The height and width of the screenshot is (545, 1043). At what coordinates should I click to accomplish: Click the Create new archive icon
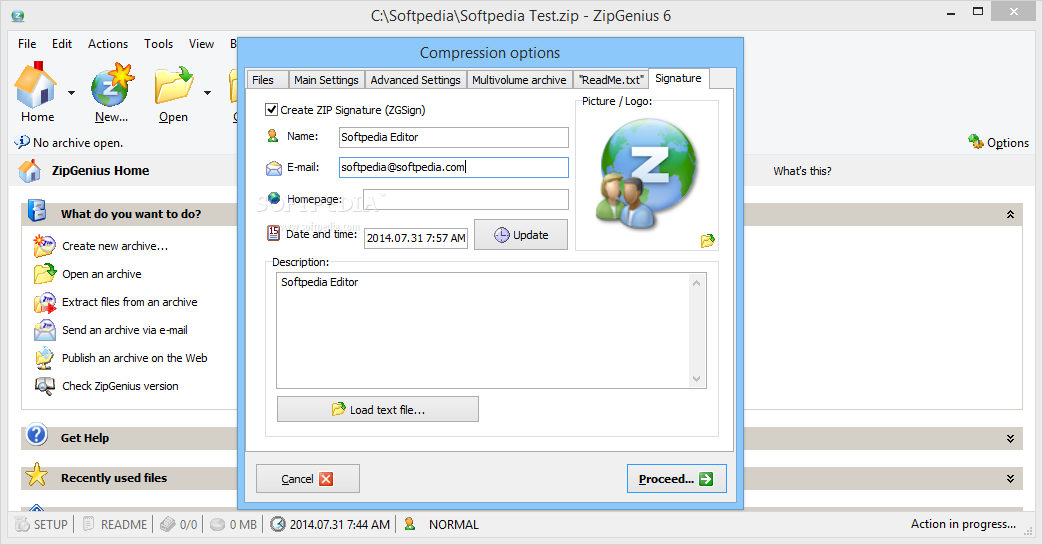pyautogui.click(x=45, y=246)
